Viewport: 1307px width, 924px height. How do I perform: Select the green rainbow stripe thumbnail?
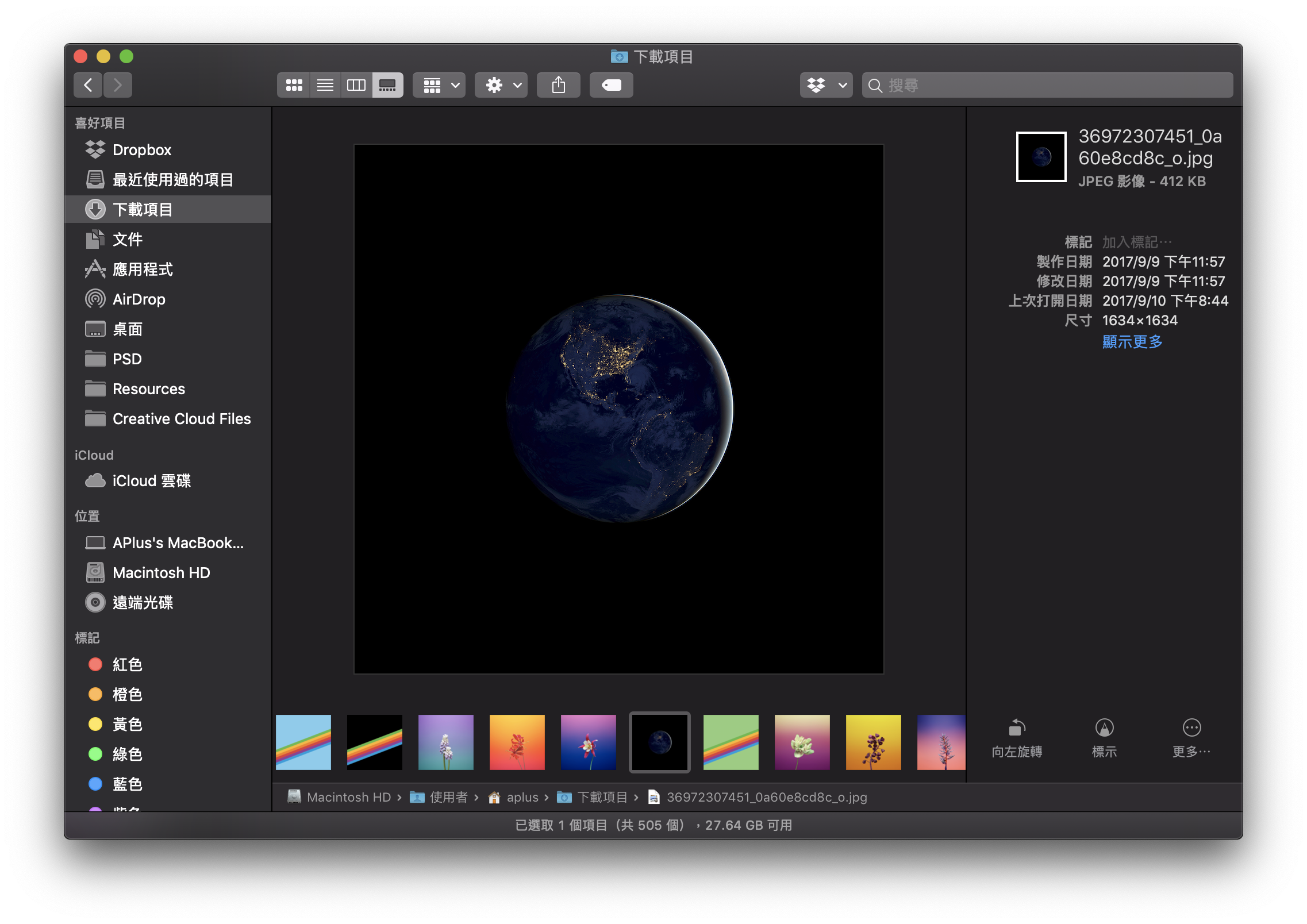pyautogui.click(x=731, y=742)
